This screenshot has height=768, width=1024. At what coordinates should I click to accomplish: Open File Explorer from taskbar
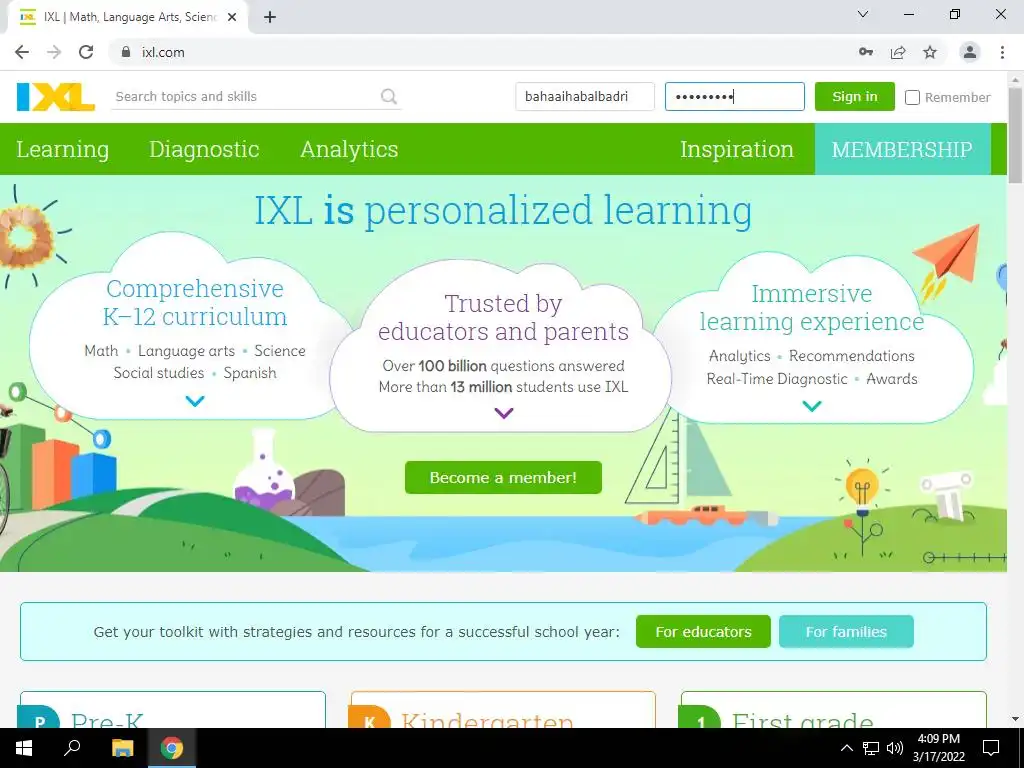[122, 748]
